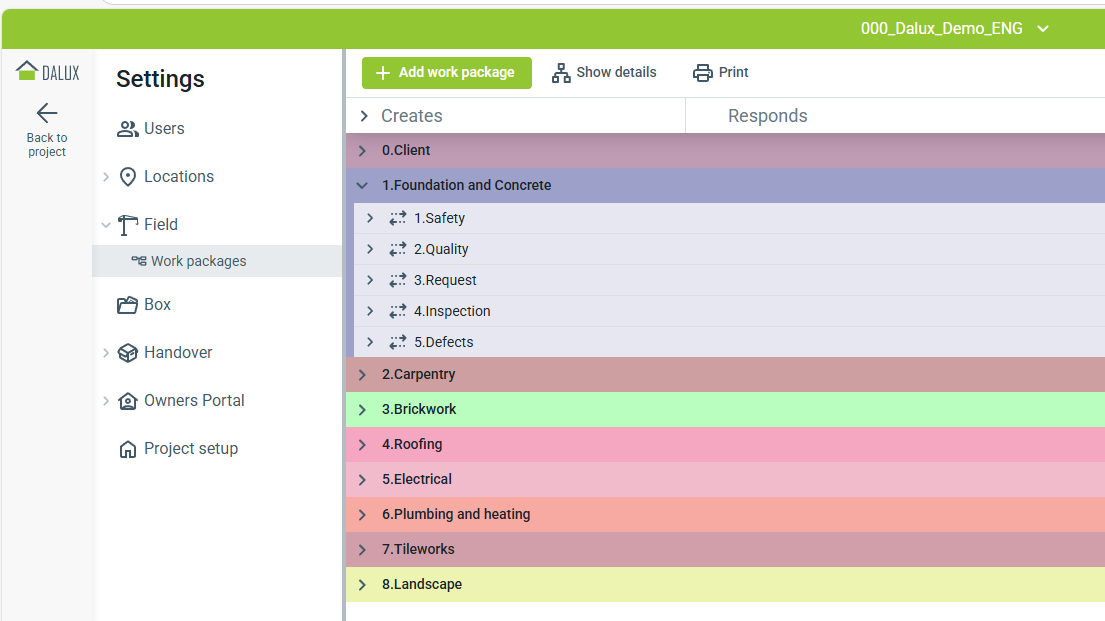
Task: Click the Show details button
Action: tap(605, 73)
